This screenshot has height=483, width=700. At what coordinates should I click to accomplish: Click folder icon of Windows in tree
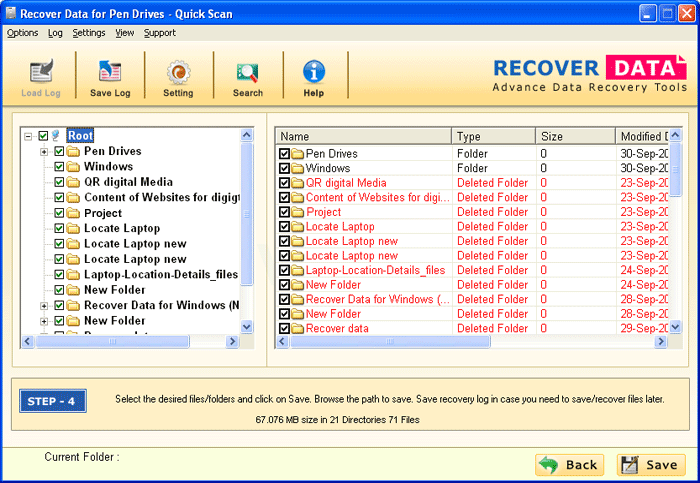[x=73, y=167]
